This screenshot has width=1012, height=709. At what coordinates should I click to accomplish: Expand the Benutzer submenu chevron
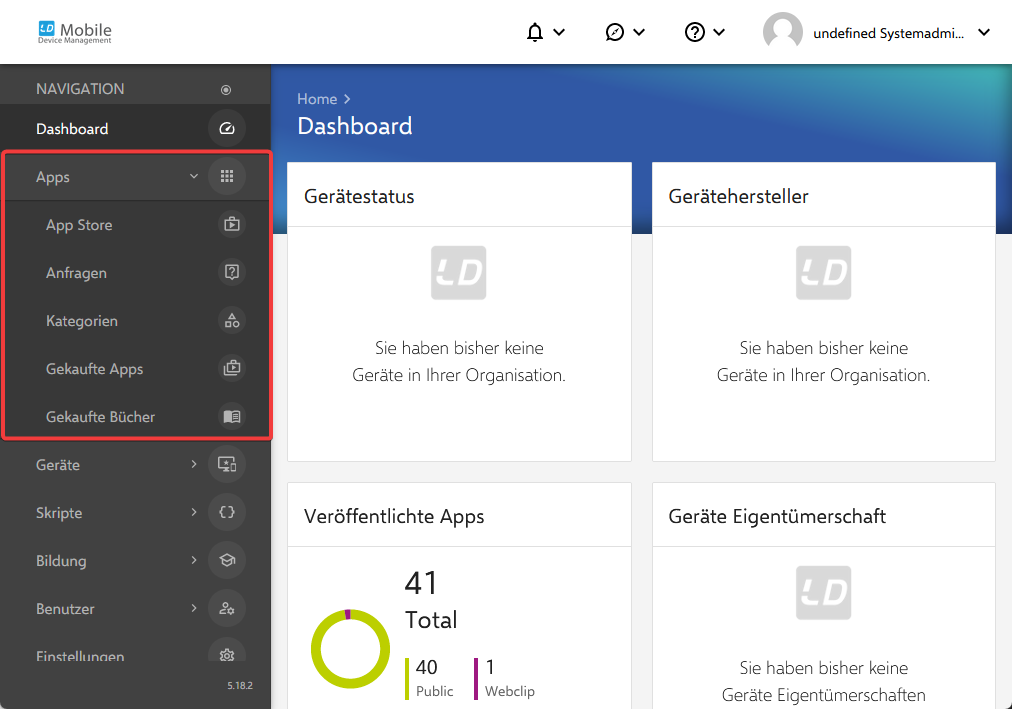click(194, 608)
